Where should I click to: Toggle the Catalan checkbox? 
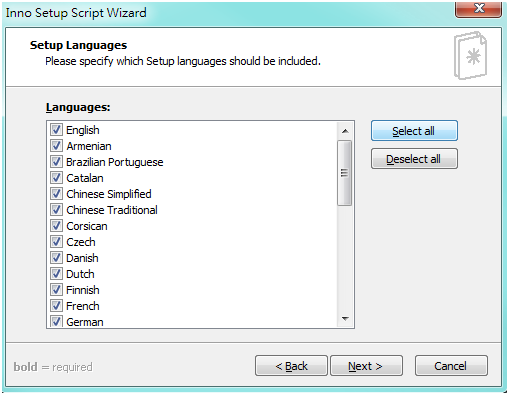56,178
